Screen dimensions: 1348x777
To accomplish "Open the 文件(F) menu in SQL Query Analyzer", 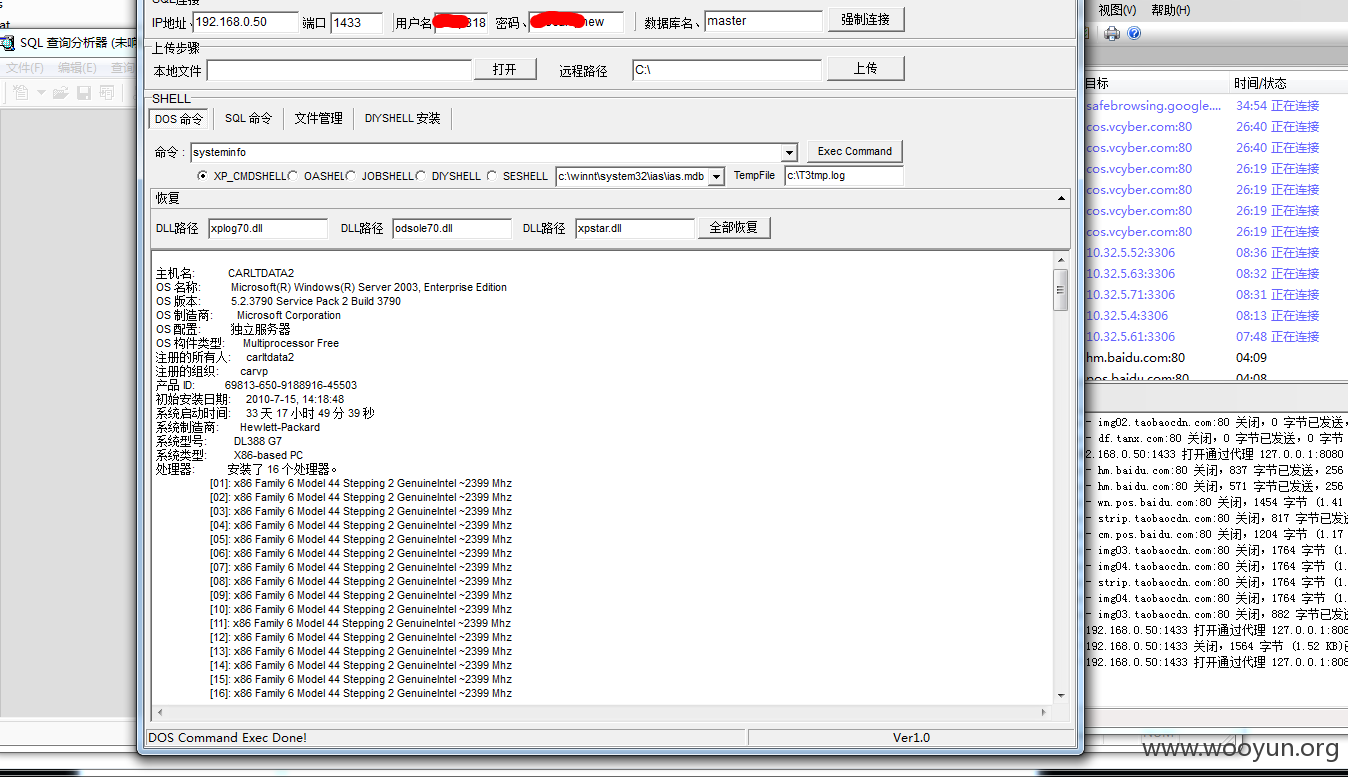I will coord(25,68).
